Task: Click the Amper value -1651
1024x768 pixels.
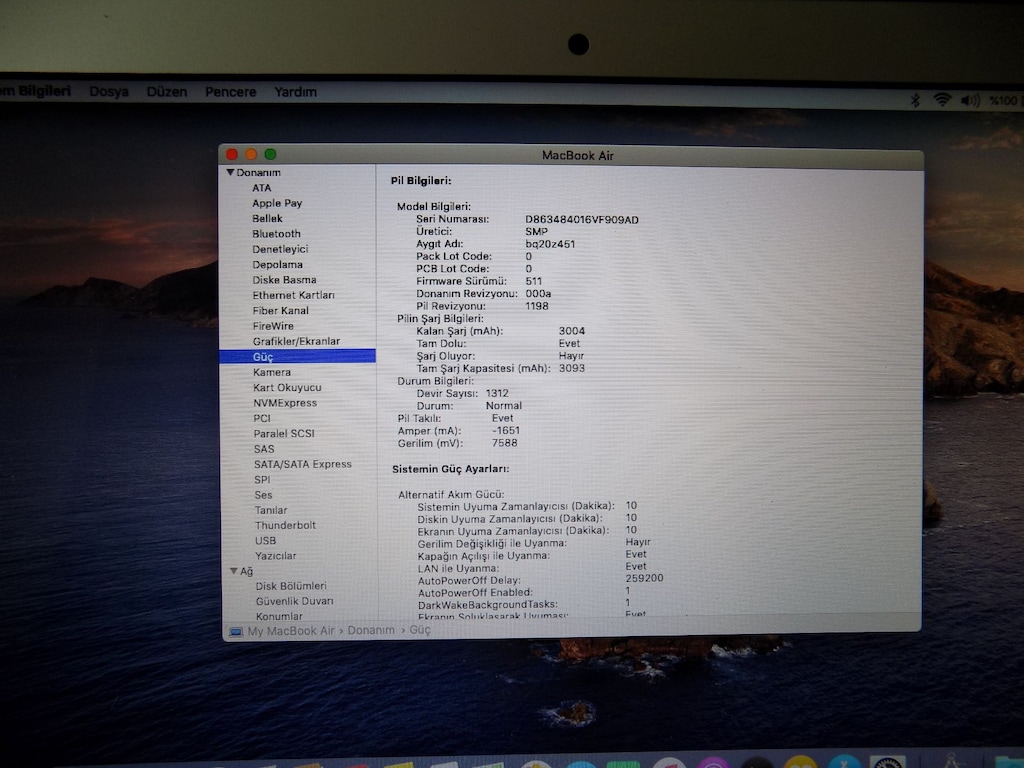Action: pyautogui.click(x=506, y=430)
